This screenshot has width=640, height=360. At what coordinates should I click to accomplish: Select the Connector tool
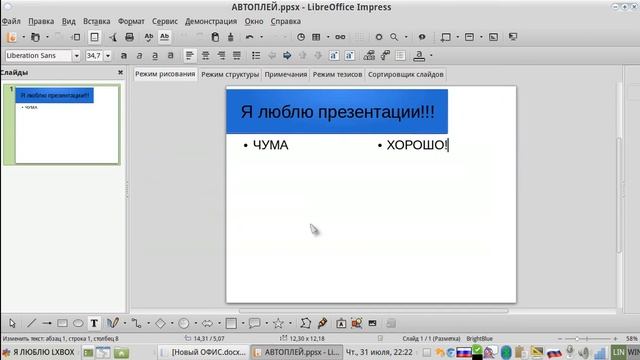[x=137, y=323]
